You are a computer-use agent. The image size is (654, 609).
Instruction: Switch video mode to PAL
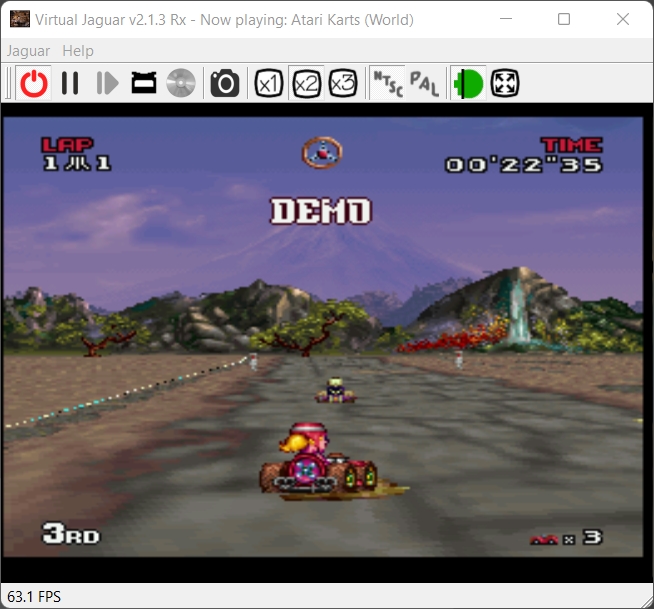[x=424, y=83]
